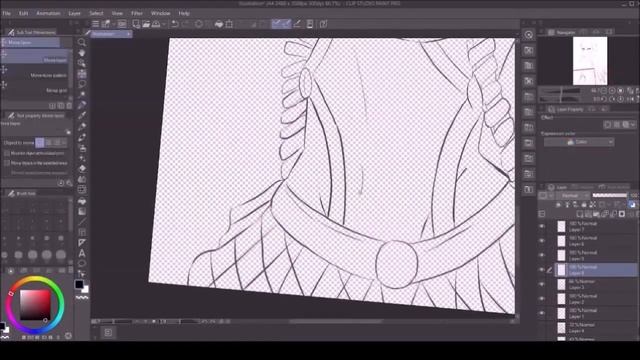Click the Clear circle icon in command bar
This screenshot has width=640, height=360.
click(199, 24)
